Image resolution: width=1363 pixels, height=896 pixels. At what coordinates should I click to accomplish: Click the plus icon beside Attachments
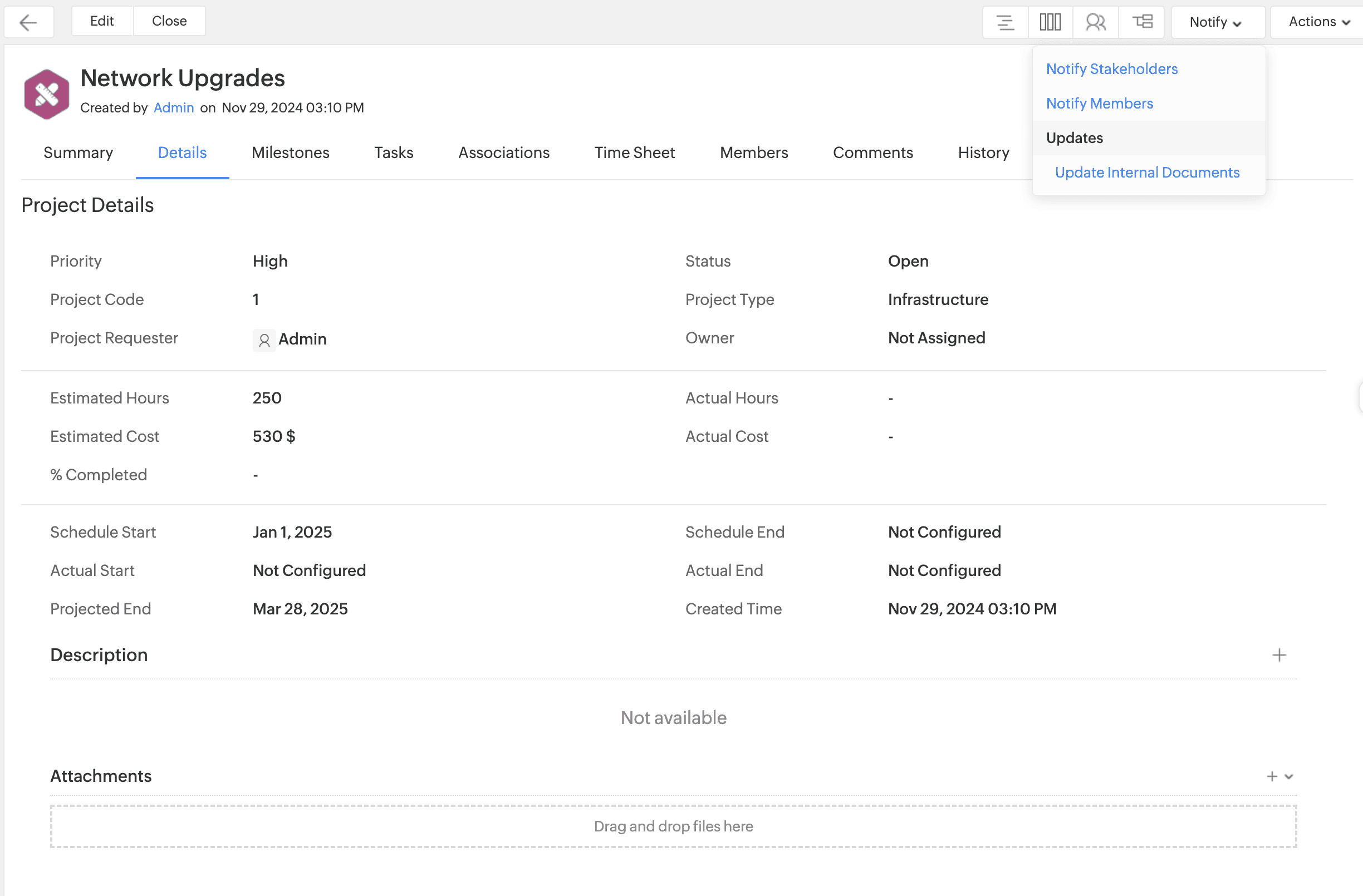(x=1271, y=776)
